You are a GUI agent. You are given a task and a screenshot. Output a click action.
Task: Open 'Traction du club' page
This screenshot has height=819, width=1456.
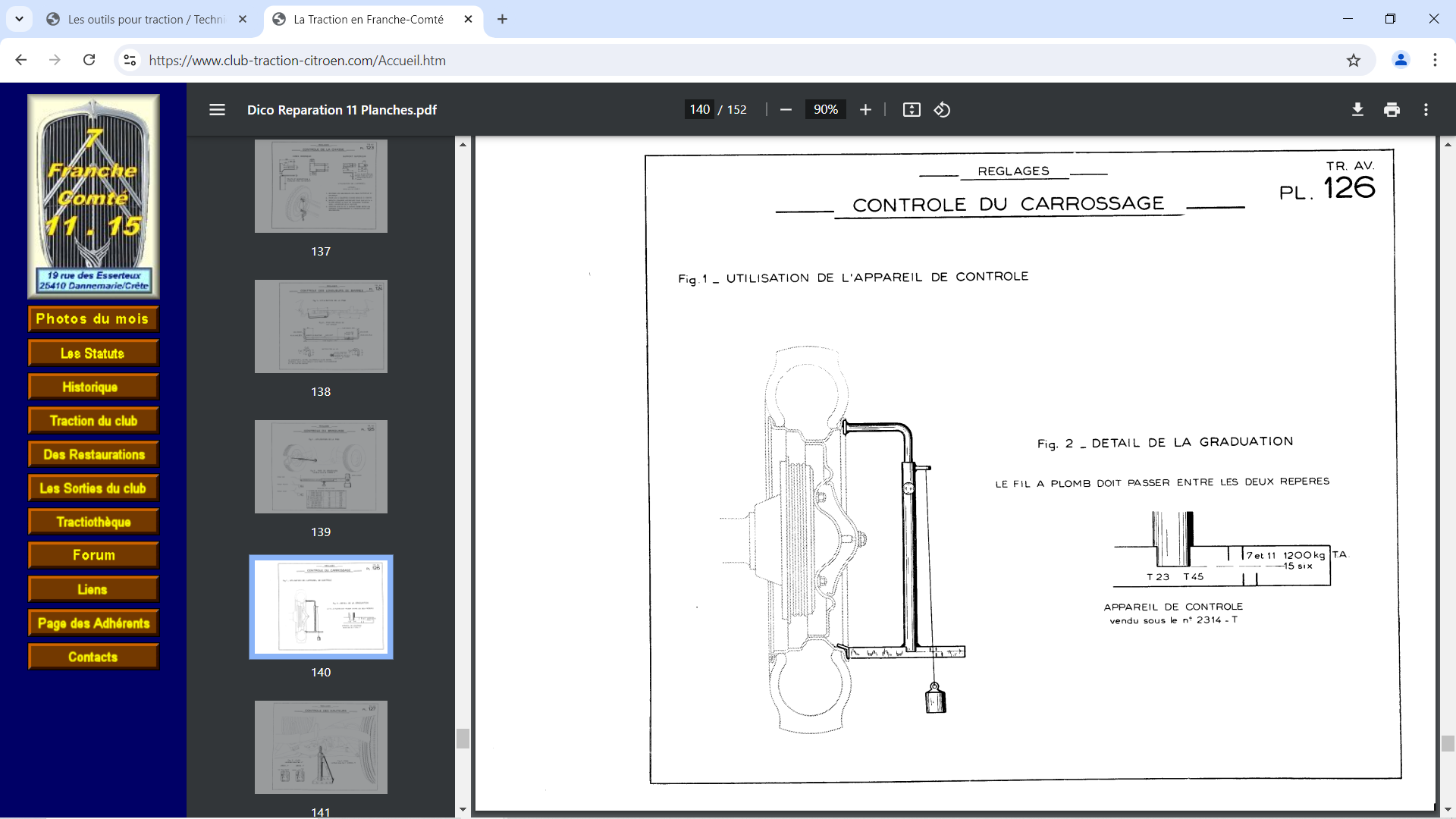pos(93,421)
